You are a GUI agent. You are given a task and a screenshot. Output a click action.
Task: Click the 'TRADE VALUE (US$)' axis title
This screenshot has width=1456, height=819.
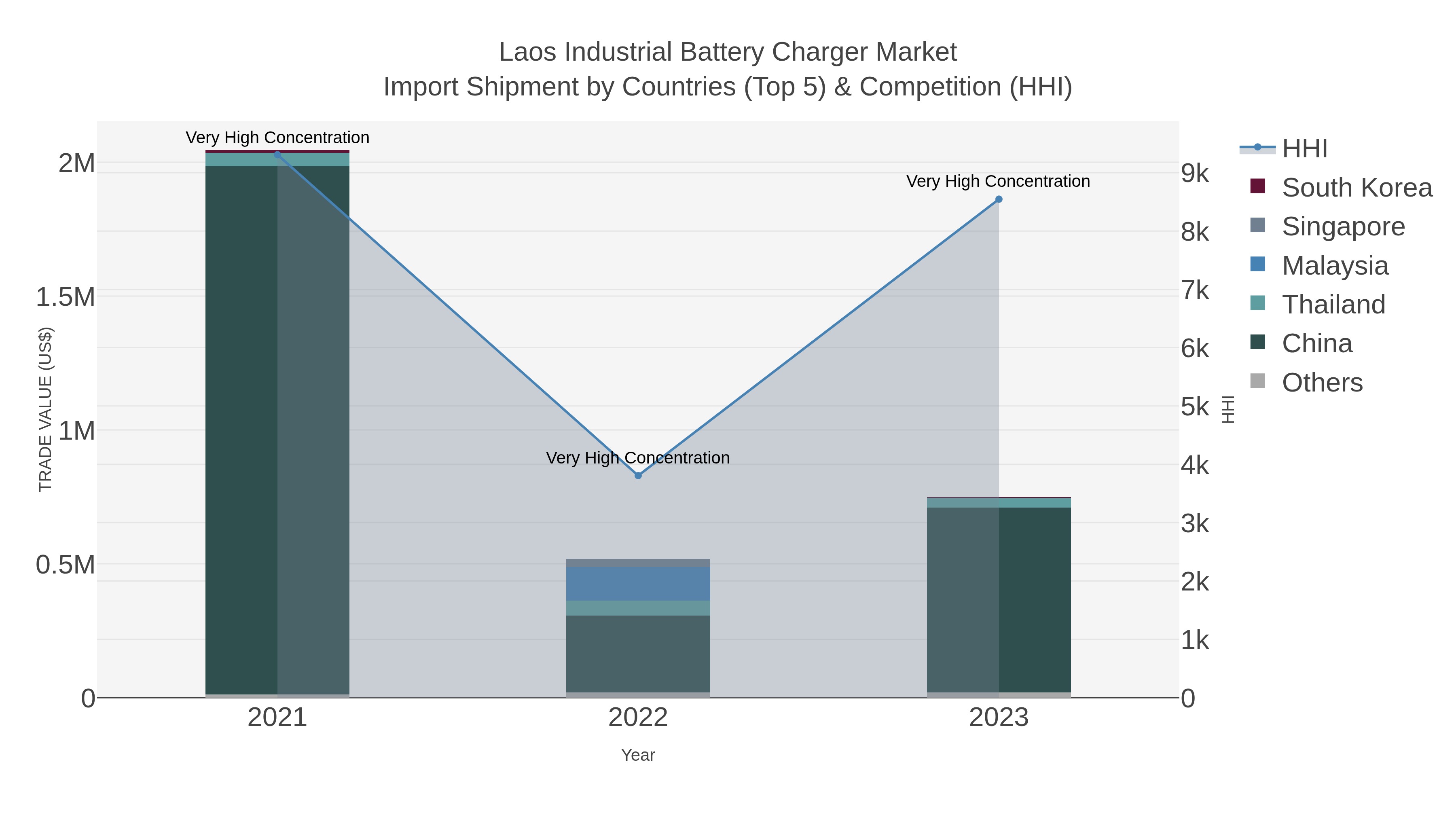pyautogui.click(x=45, y=410)
